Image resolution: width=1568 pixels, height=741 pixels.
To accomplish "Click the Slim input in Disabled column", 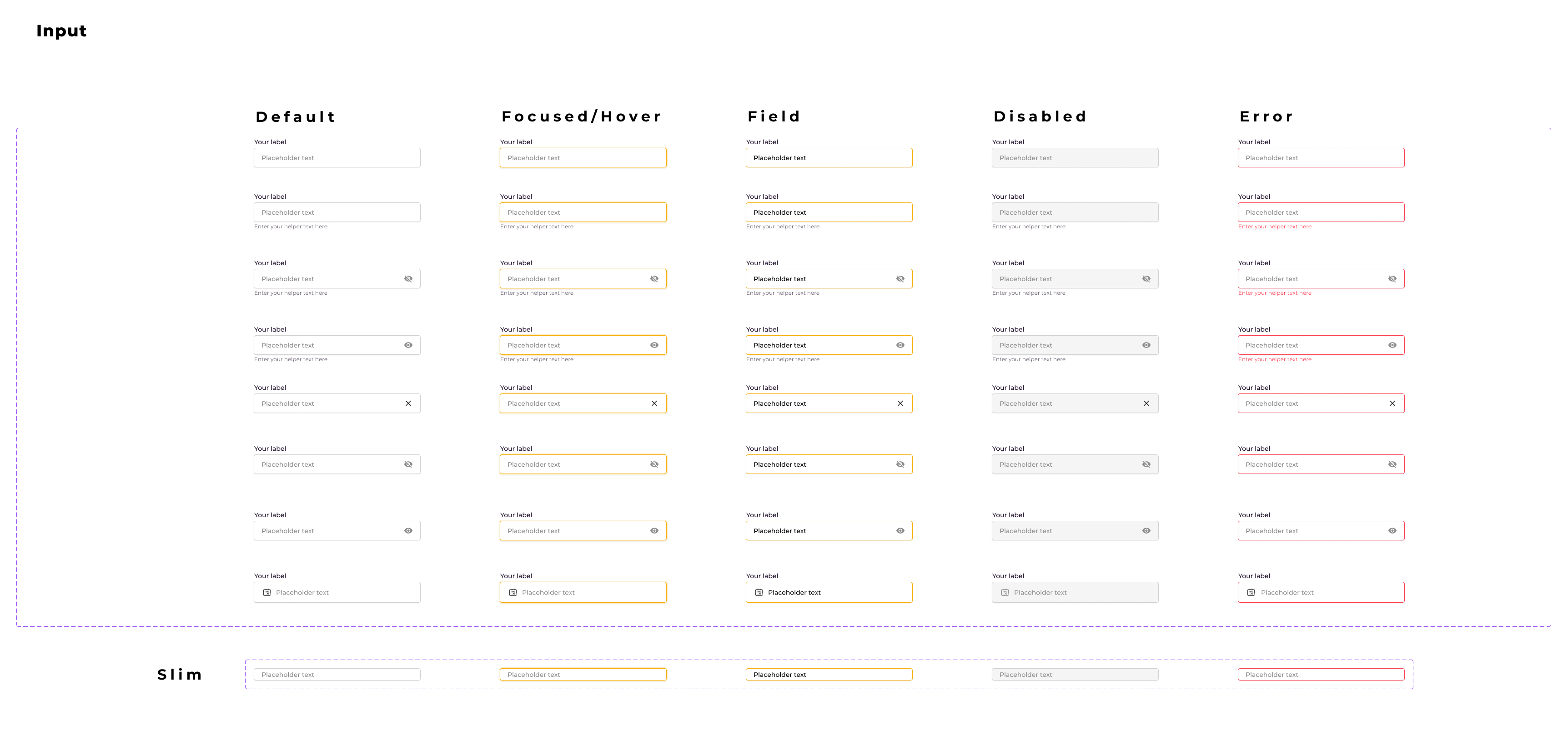I will tap(1075, 675).
